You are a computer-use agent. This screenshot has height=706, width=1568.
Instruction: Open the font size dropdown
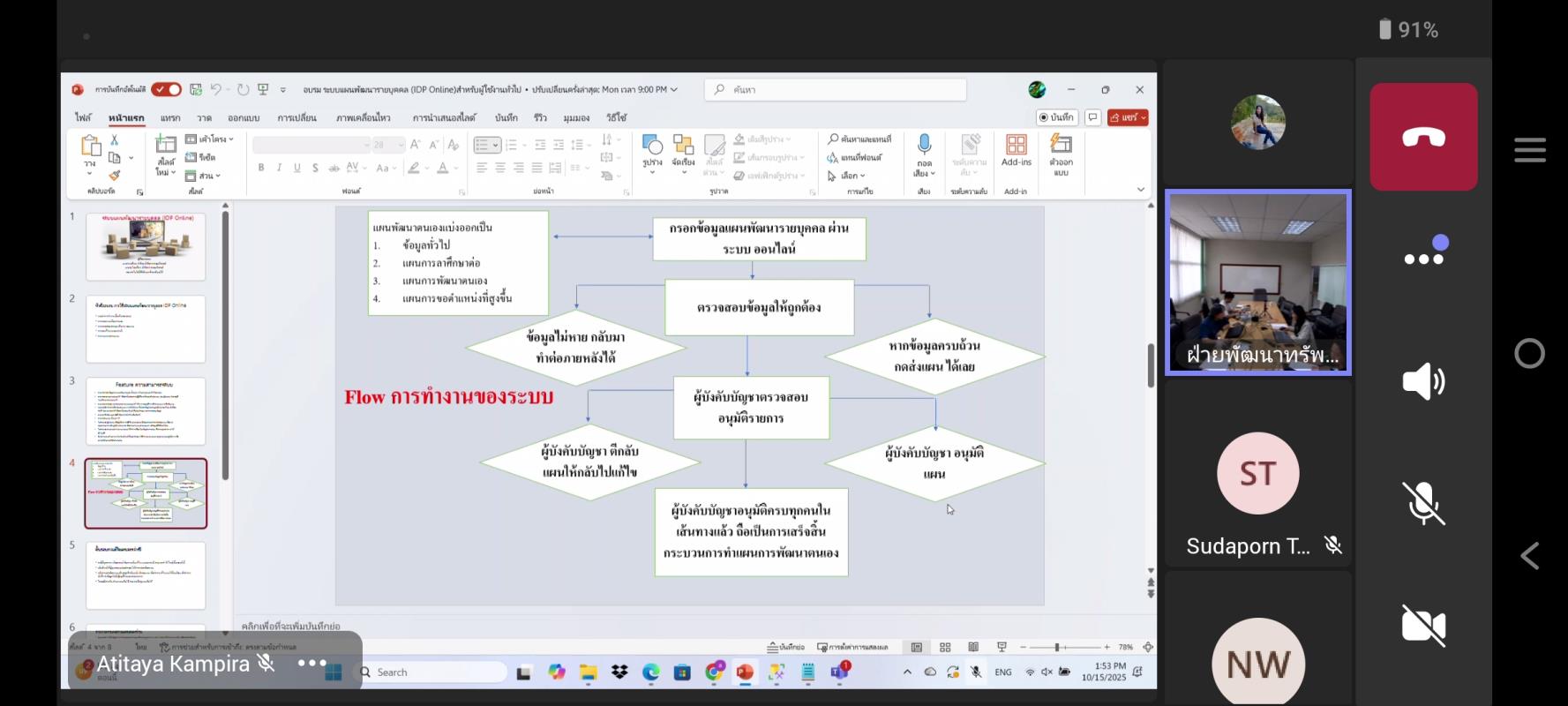coord(401,145)
